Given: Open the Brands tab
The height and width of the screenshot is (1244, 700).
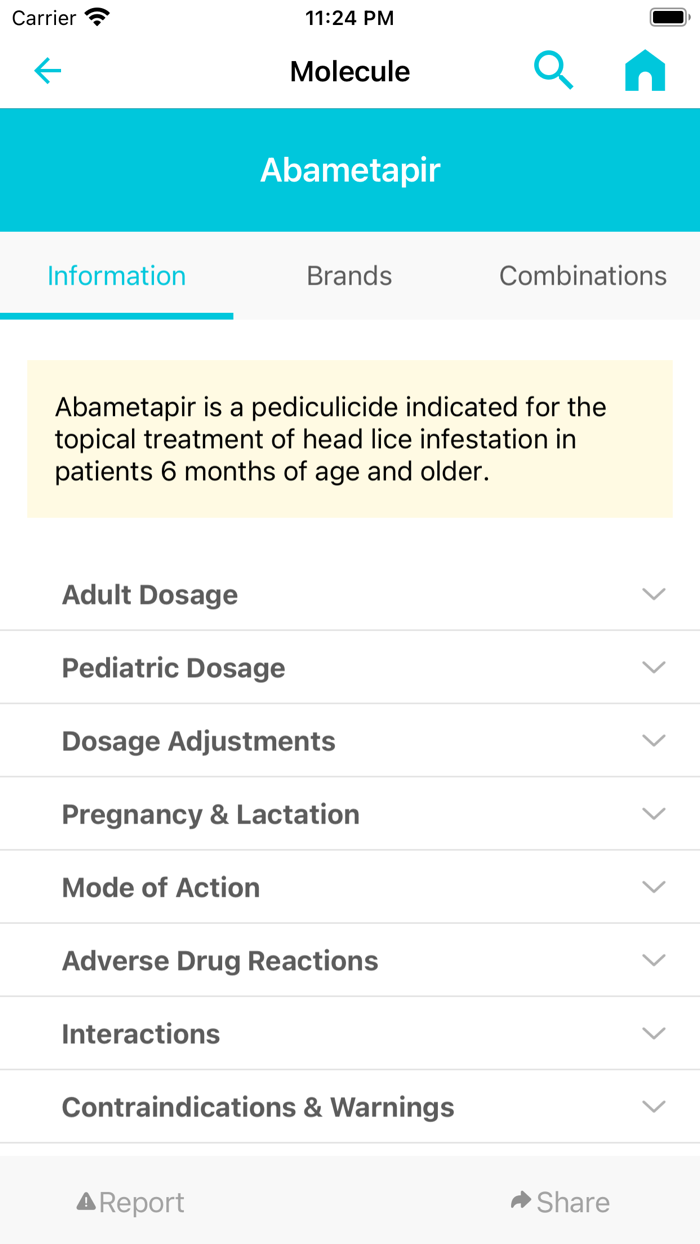Looking at the screenshot, I should (x=349, y=276).
